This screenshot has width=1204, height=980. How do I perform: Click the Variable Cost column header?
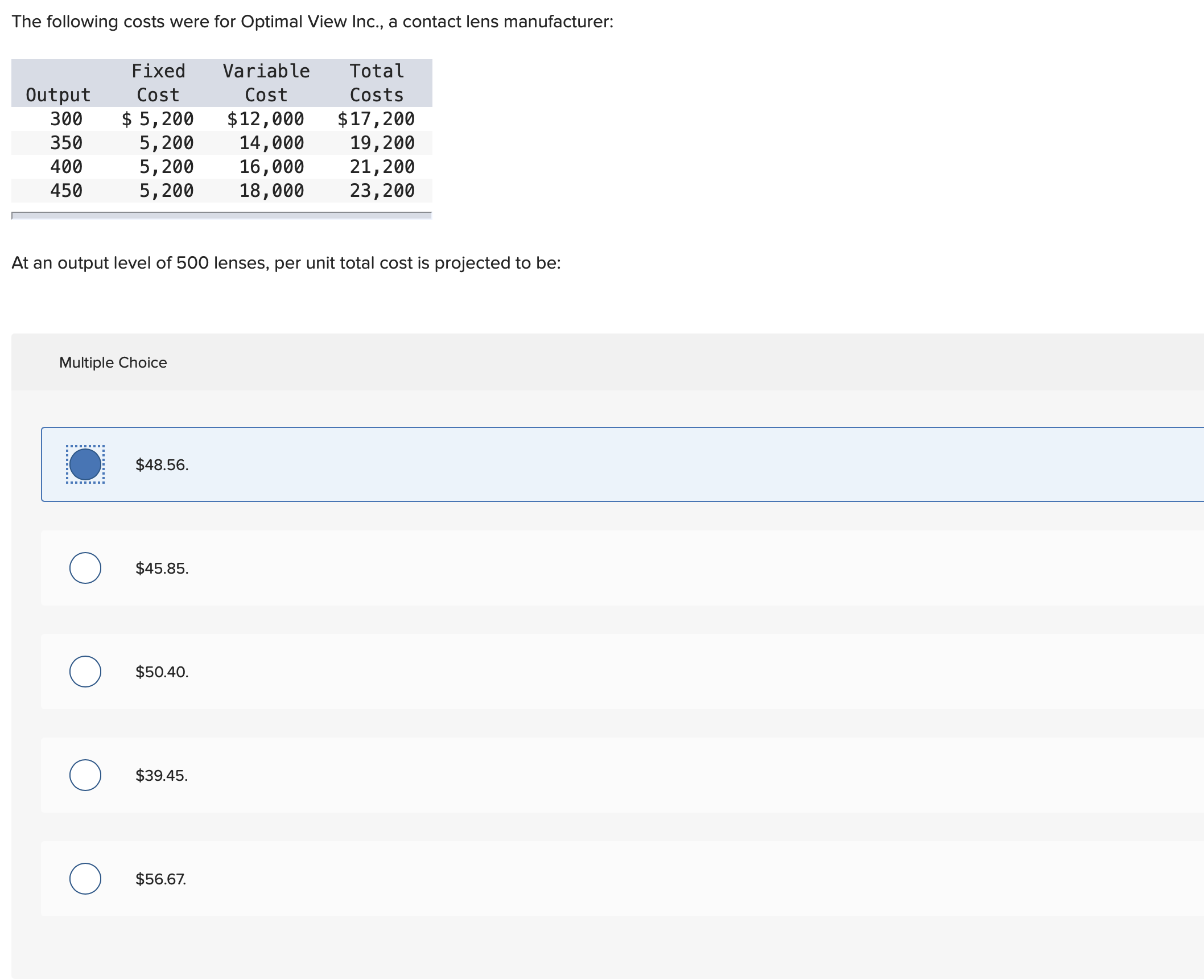pos(266,83)
